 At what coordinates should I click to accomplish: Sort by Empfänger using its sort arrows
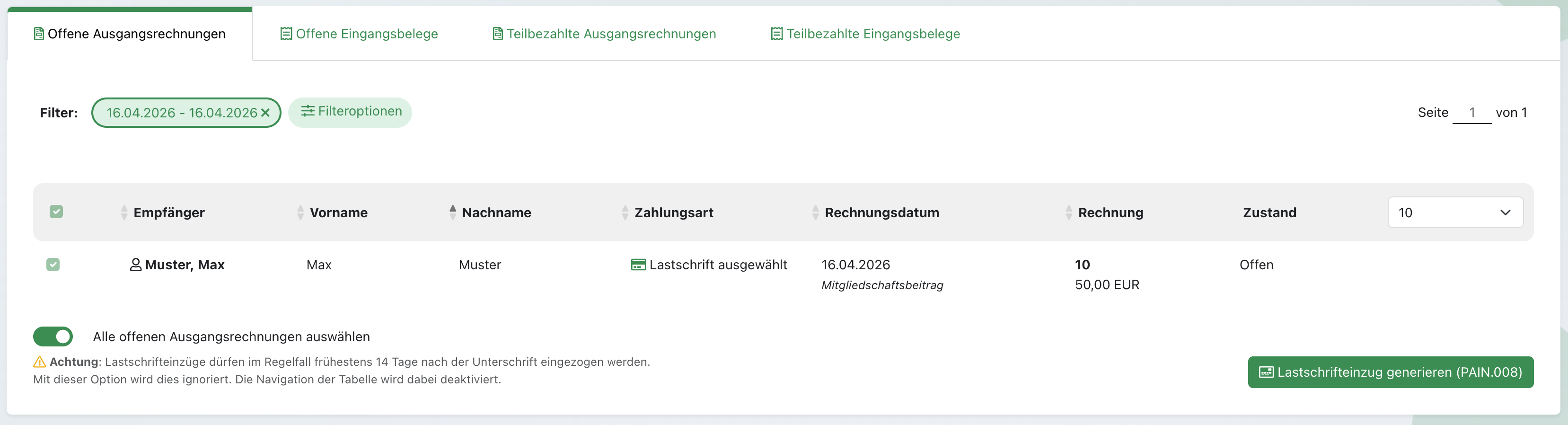tap(124, 212)
